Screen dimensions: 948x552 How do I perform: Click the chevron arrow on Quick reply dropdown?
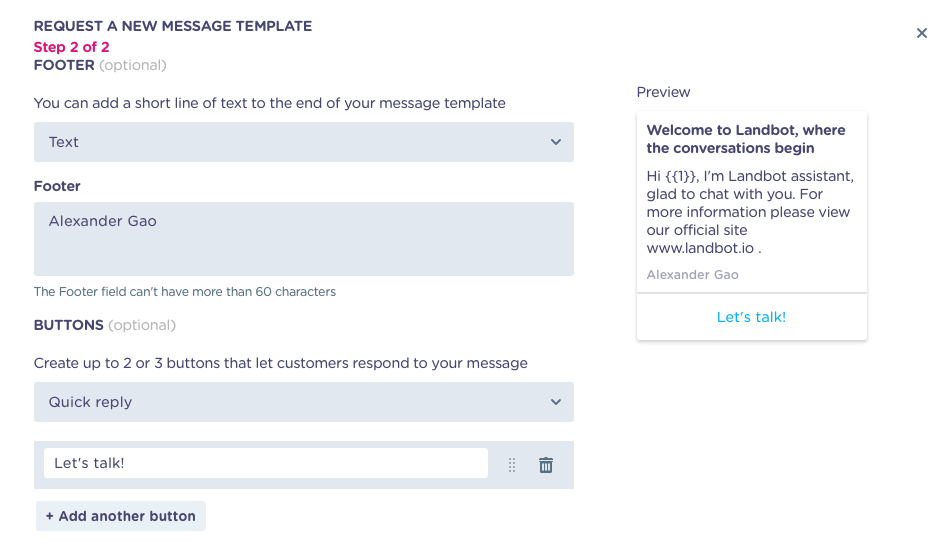tap(556, 402)
